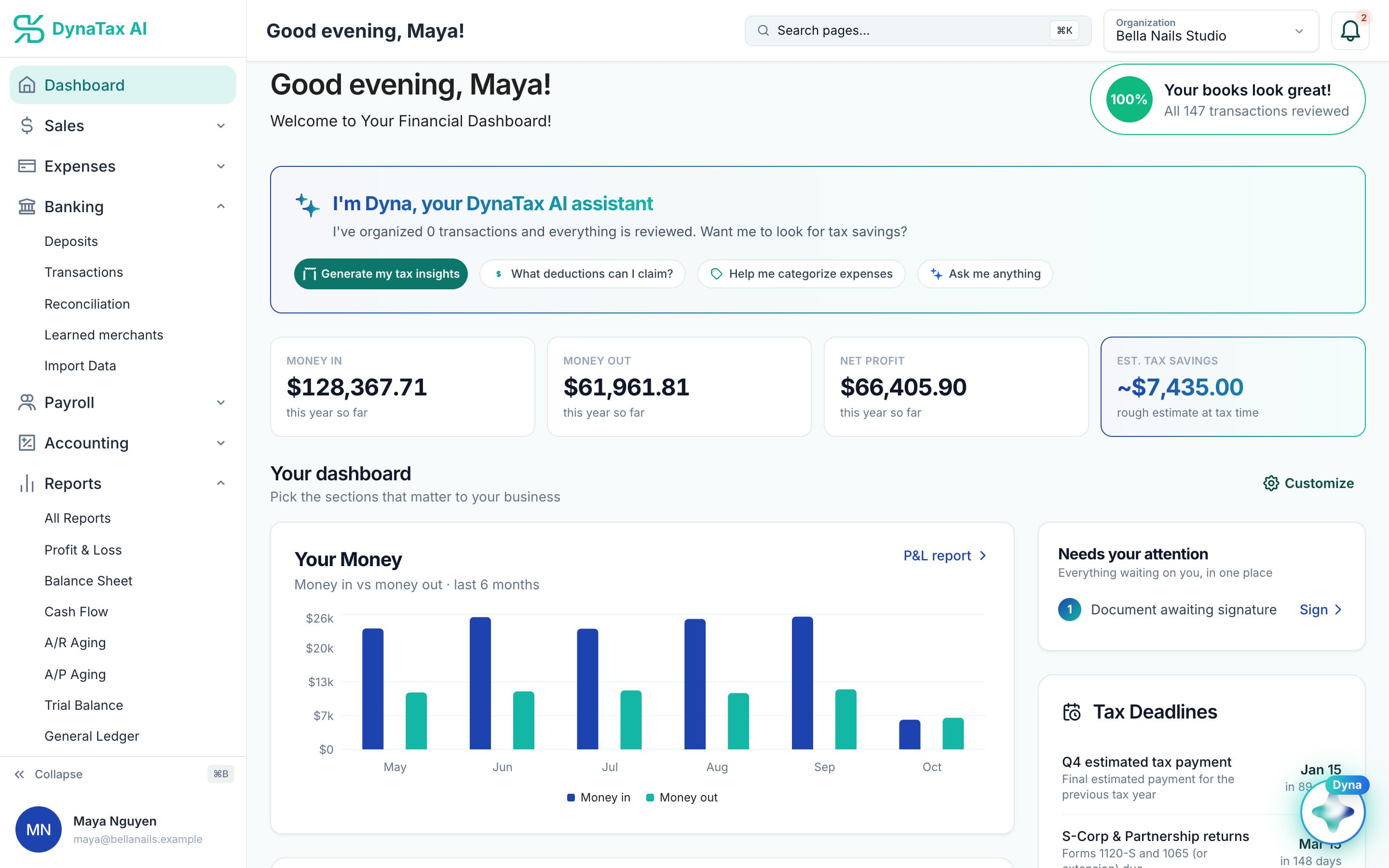
Task: Click the Accounting calculator icon
Action: coord(27,443)
